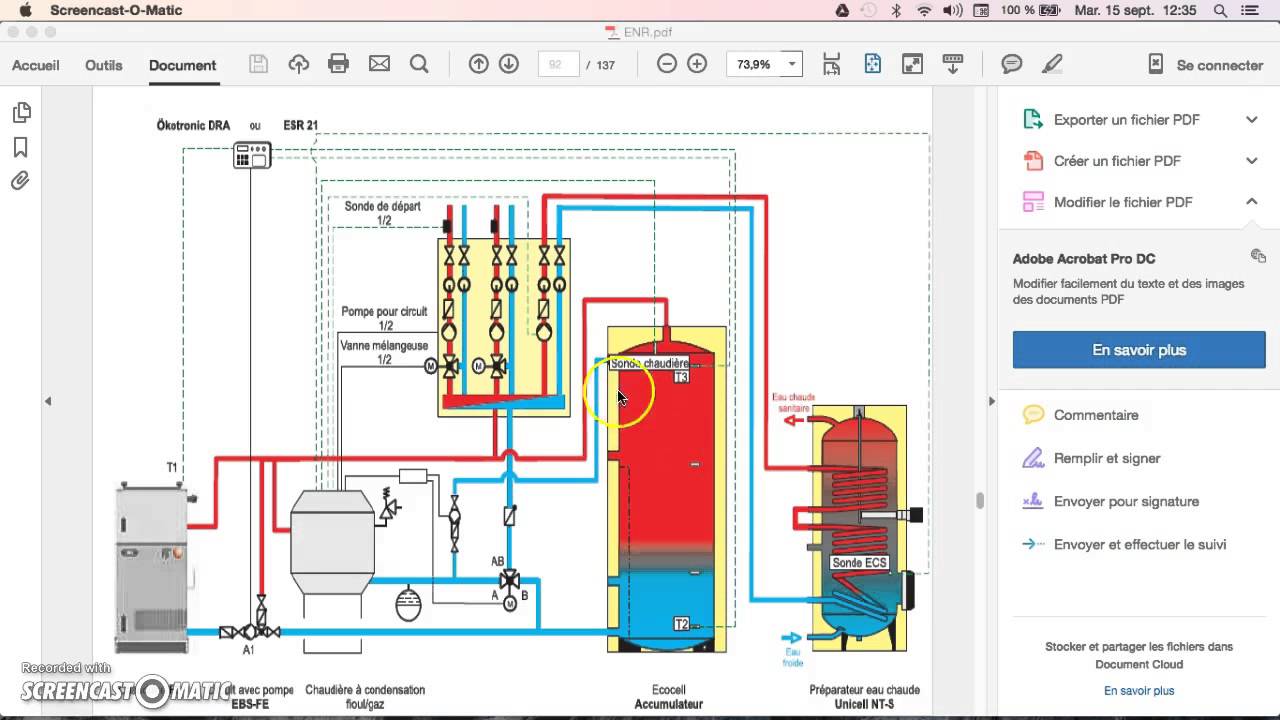Click Créer un fichier PDF label
The image size is (1280, 720).
click(x=1117, y=161)
